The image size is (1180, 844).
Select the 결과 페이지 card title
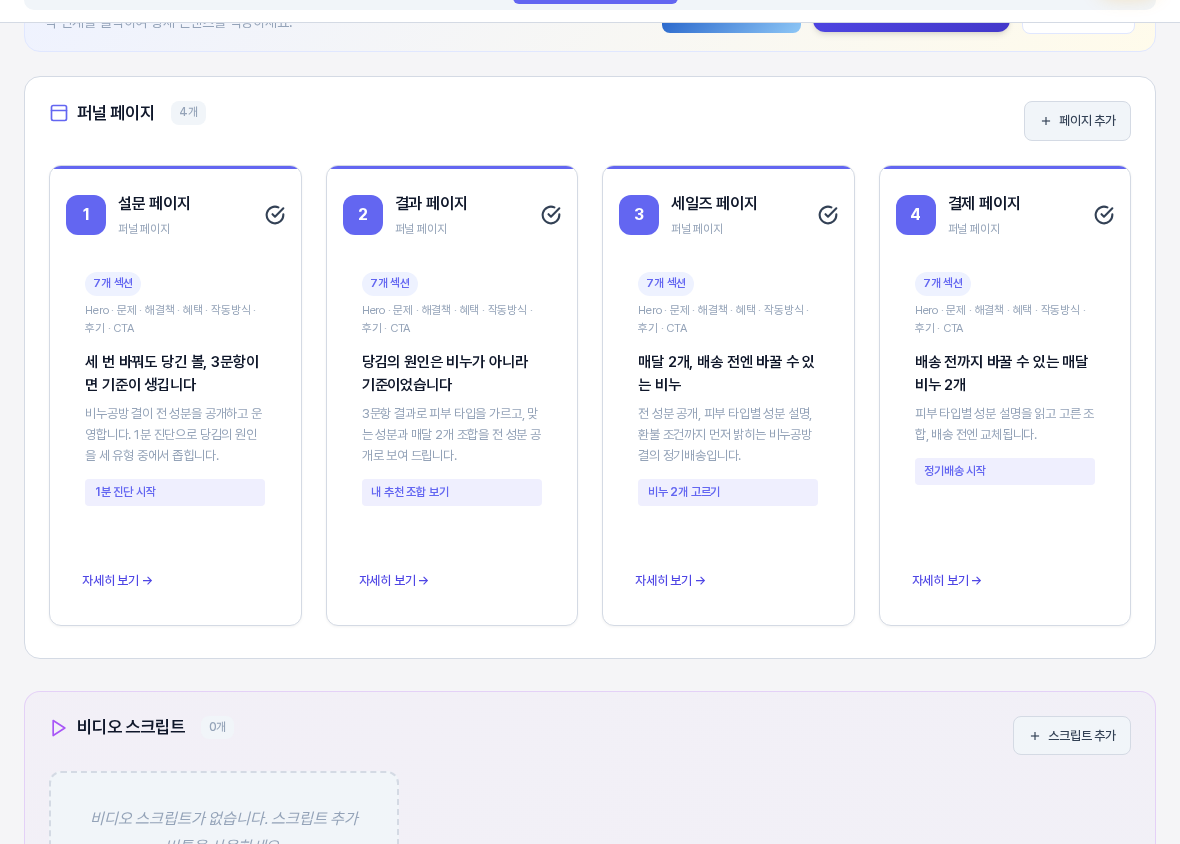tap(431, 204)
